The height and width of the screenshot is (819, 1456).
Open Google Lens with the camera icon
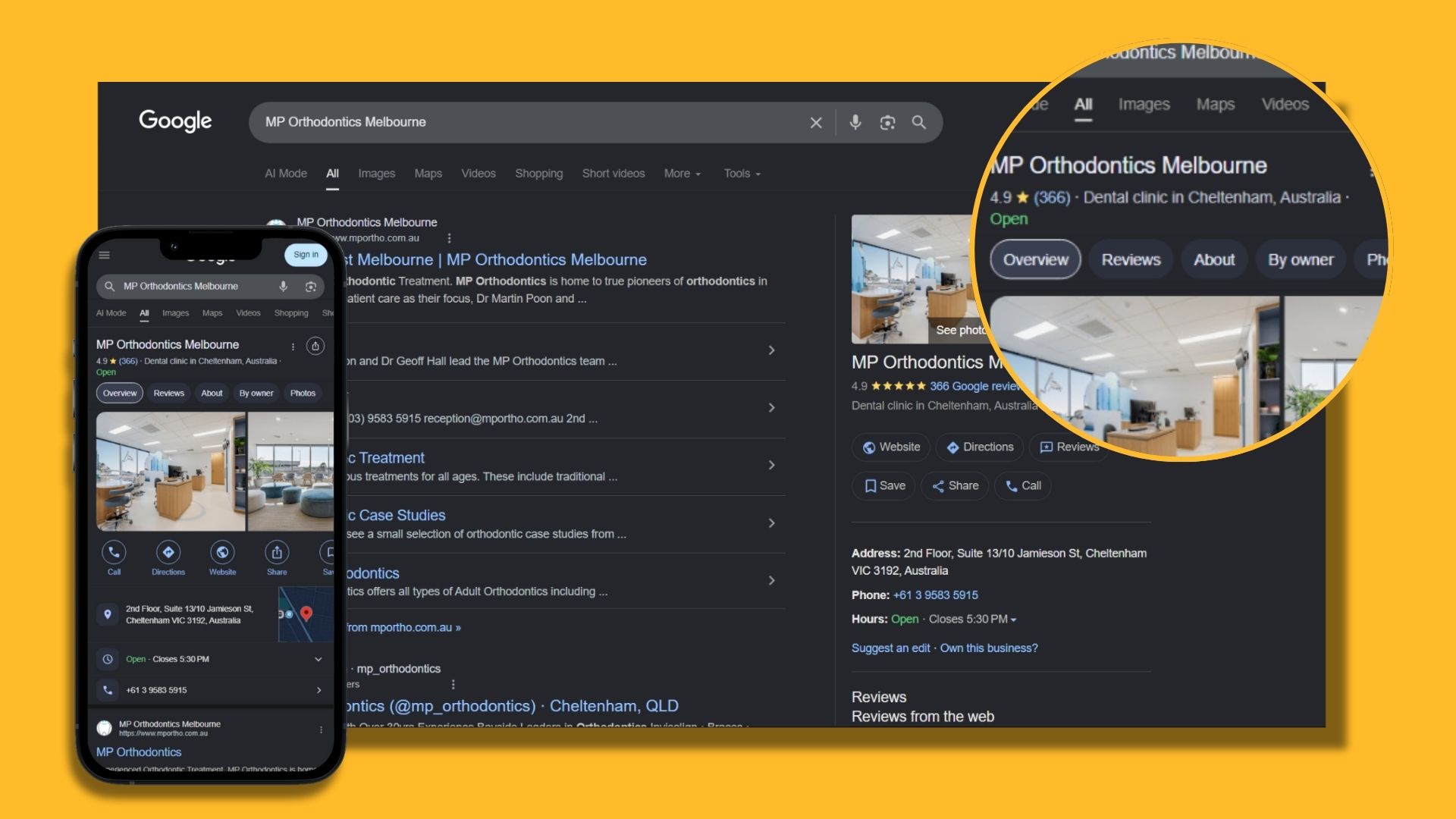887,122
